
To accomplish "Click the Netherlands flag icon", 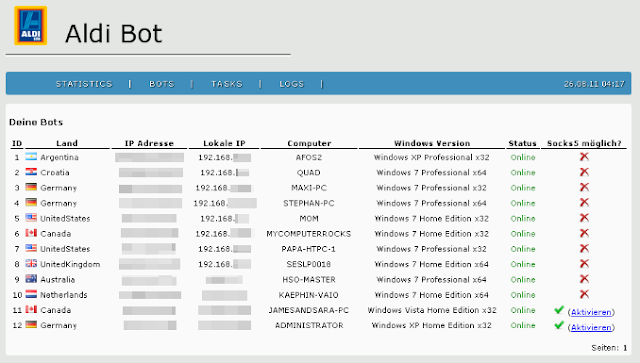I will 31,294.
